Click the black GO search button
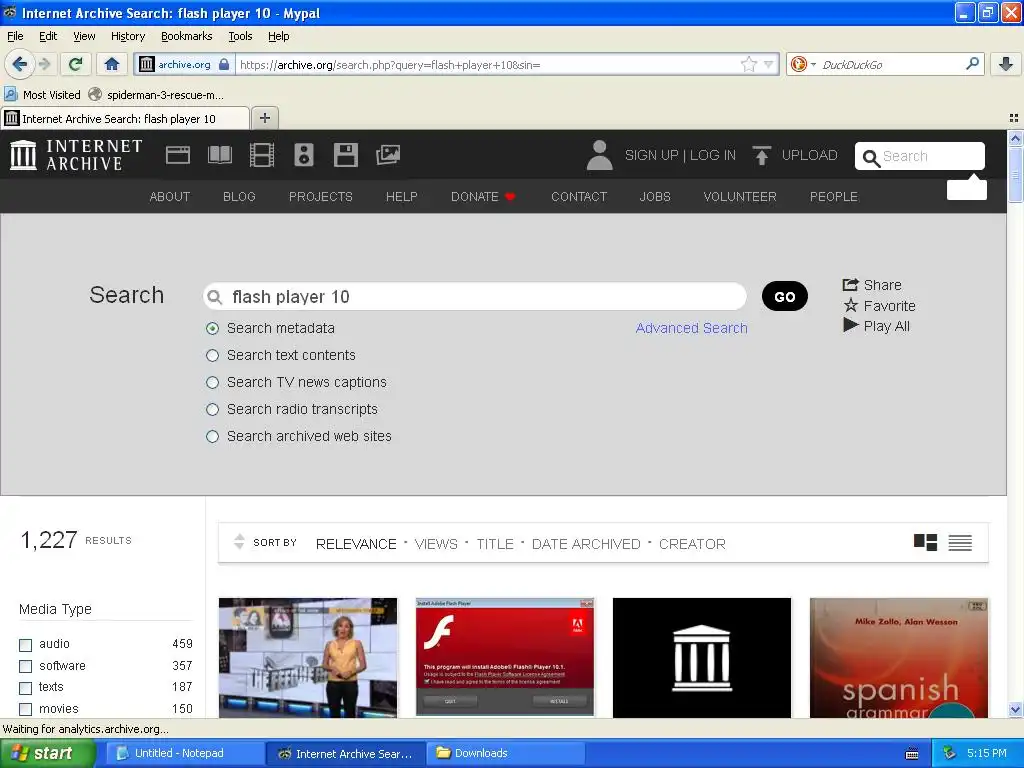This screenshot has height=768, width=1024. 784,296
